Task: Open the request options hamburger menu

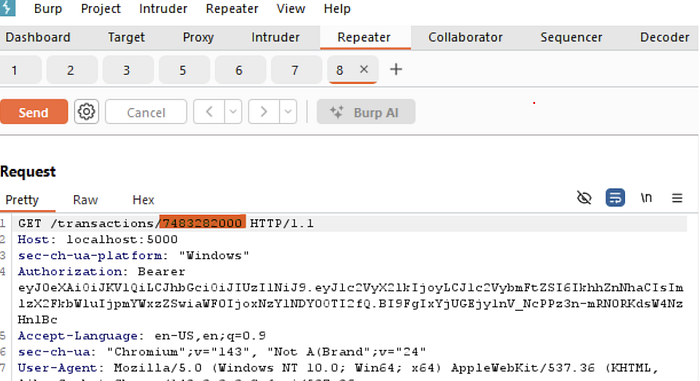Action: tap(677, 198)
